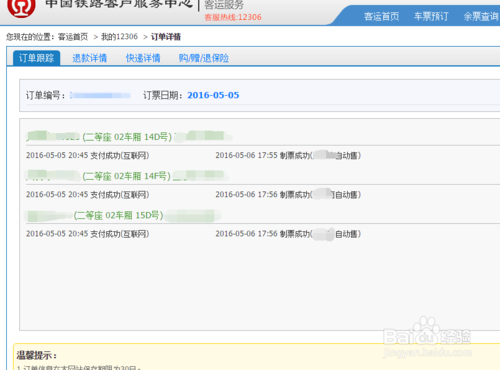Switch to the 快递详情 tab
Viewport: 500px width, 370px height.
pyautogui.click(x=143, y=58)
